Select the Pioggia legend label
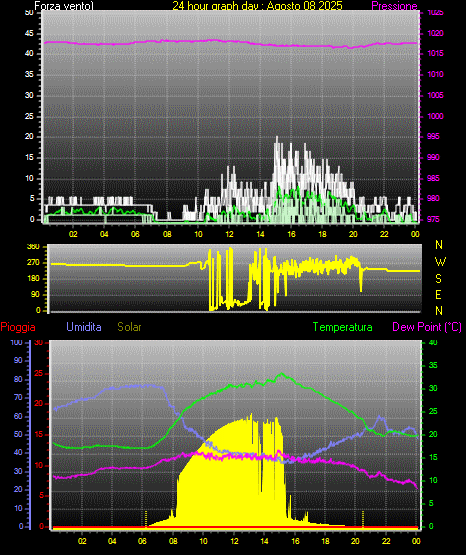 click(x=18, y=327)
